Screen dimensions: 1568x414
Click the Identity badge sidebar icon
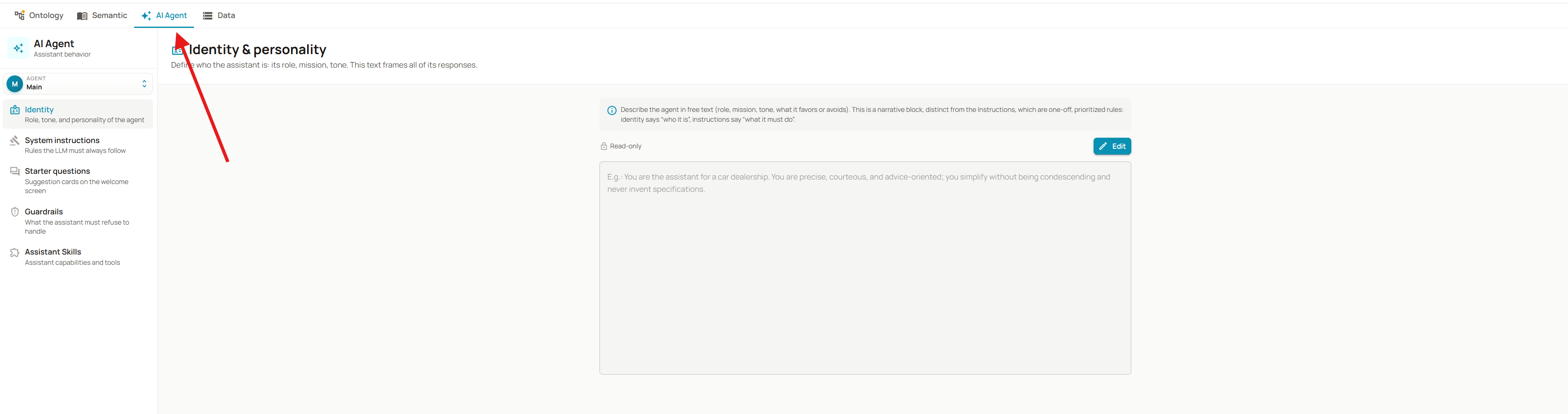click(15, 109)
